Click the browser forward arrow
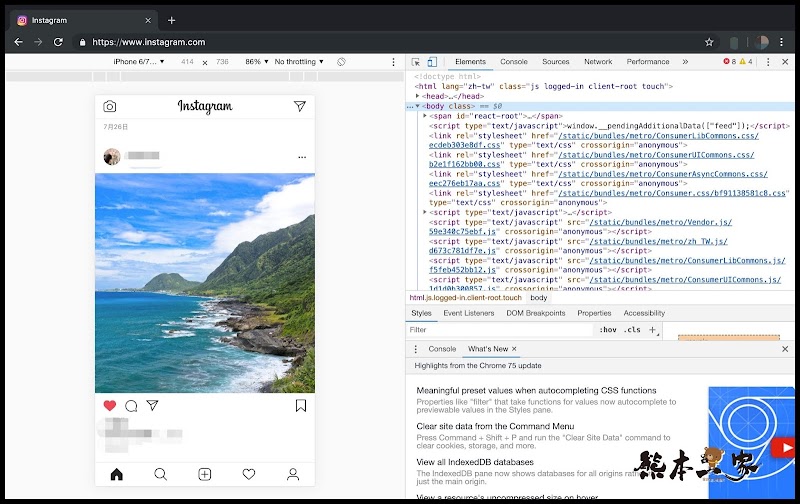 coord(38,42)
